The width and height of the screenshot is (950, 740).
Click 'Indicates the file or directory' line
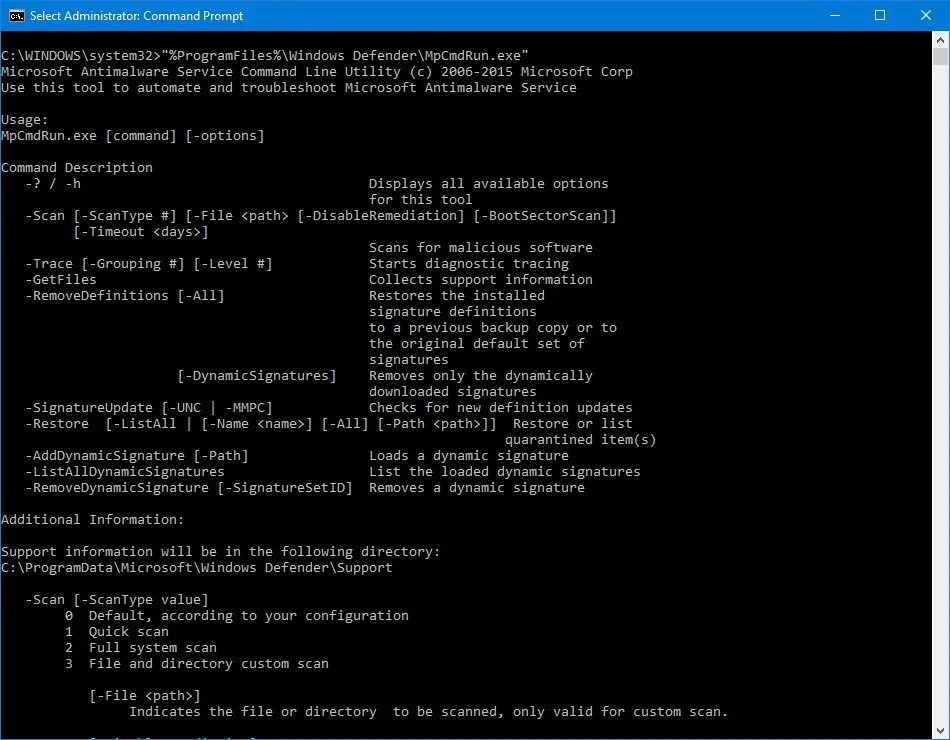pyautogui.click(x=428, y=712)
